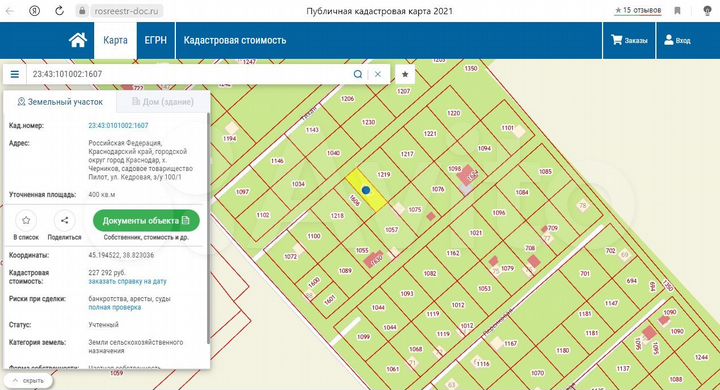
Task: Select the Дом (здание) tab
Action: [163, 102]
